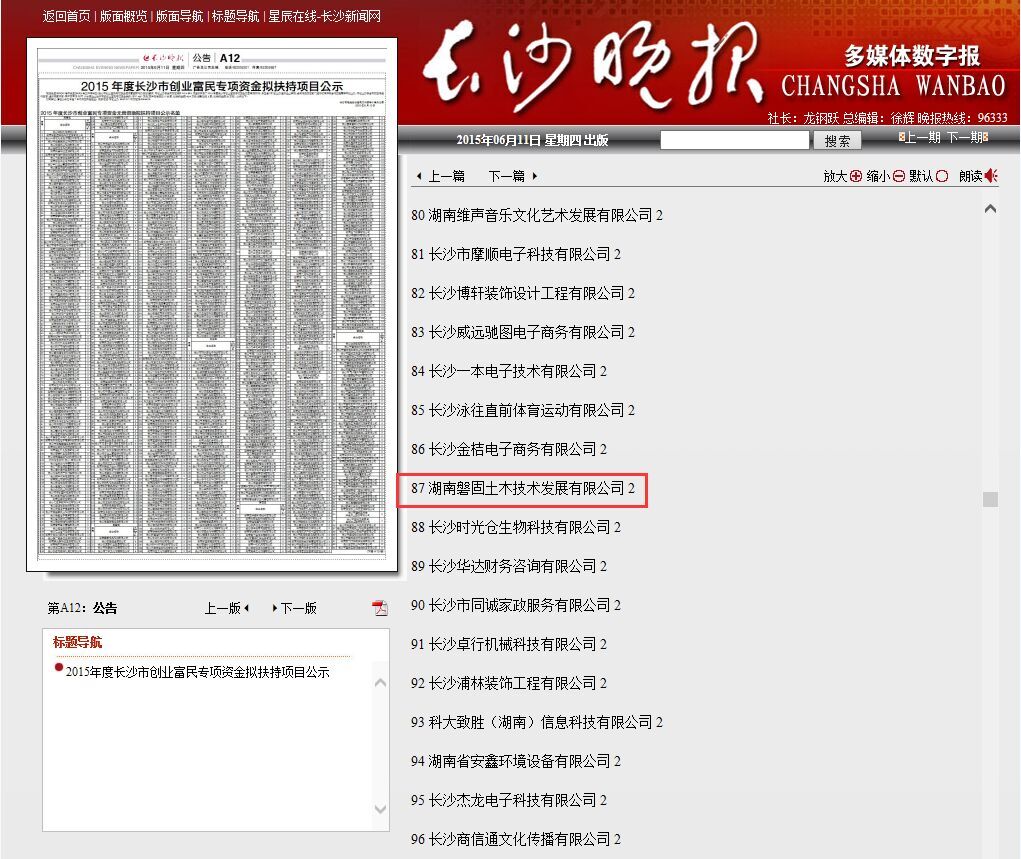
Task: Click headline list scroll down arrow
Action: [380, 810]
